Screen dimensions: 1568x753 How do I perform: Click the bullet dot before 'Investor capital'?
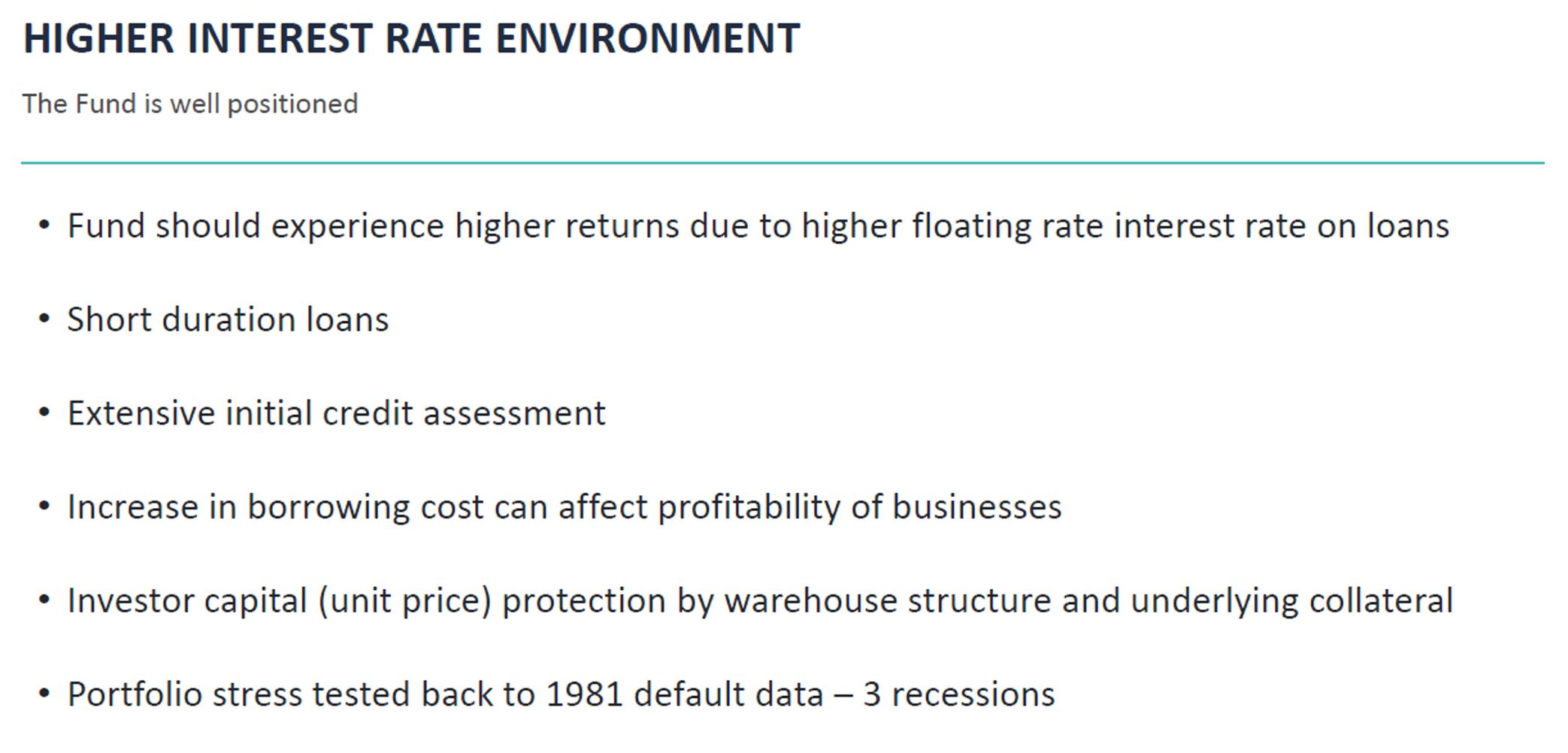(x=44, y=600)
